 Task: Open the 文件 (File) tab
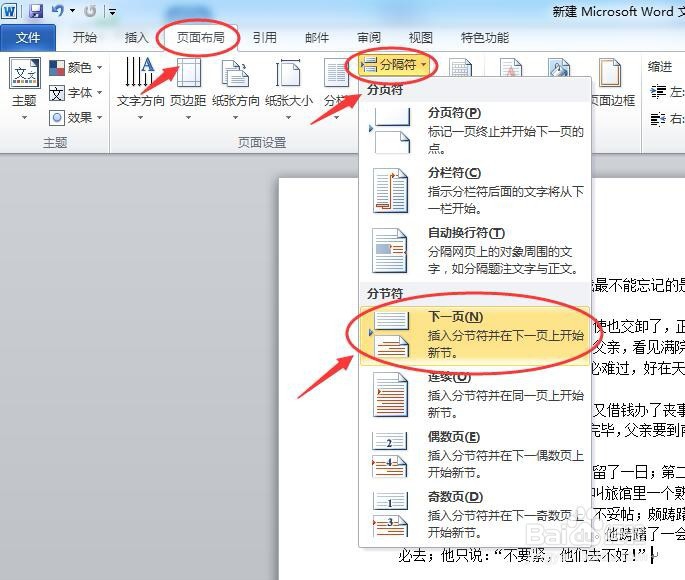pyautogui.click(x=28, y=38)
